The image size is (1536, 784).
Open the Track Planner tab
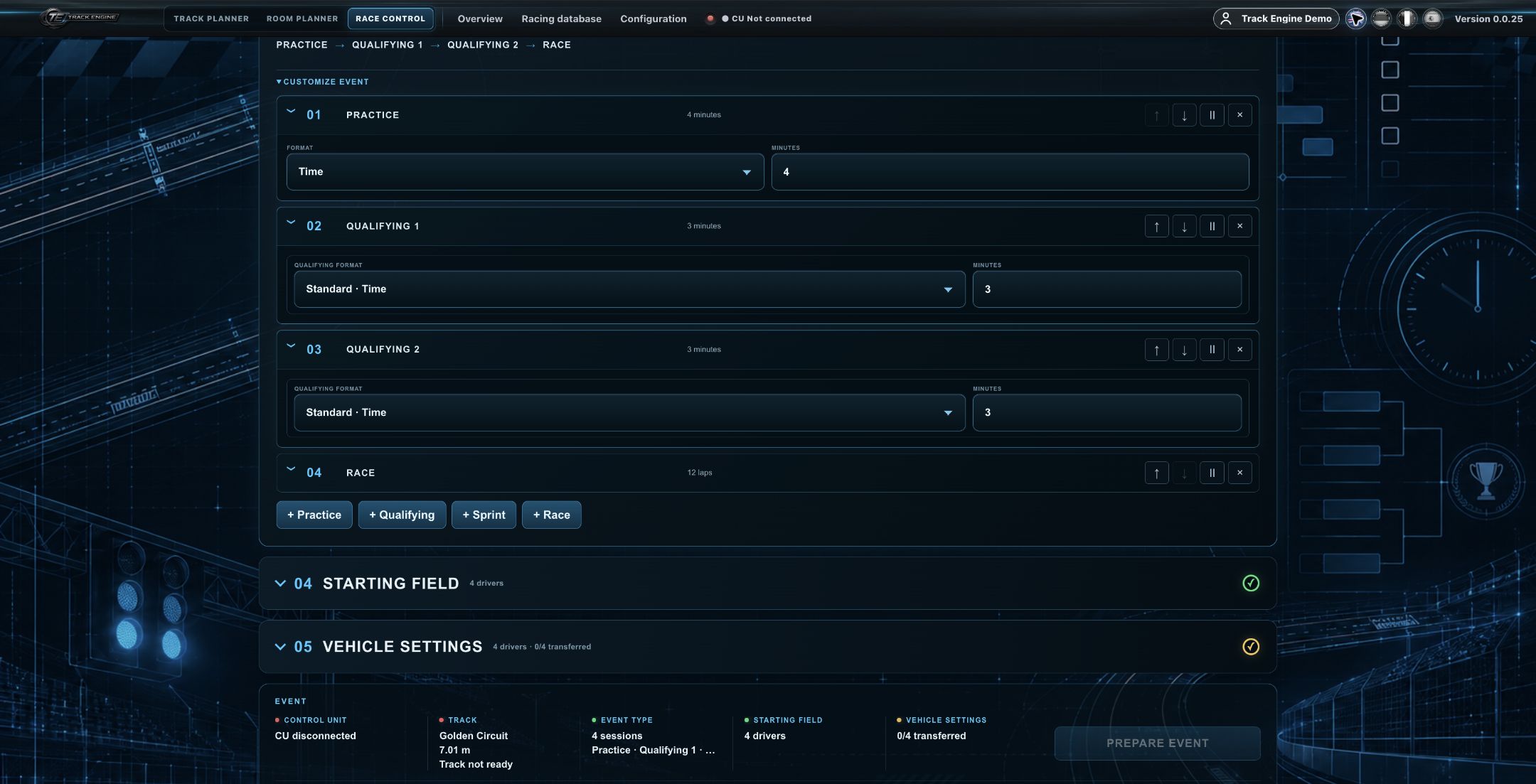point(211,18)
